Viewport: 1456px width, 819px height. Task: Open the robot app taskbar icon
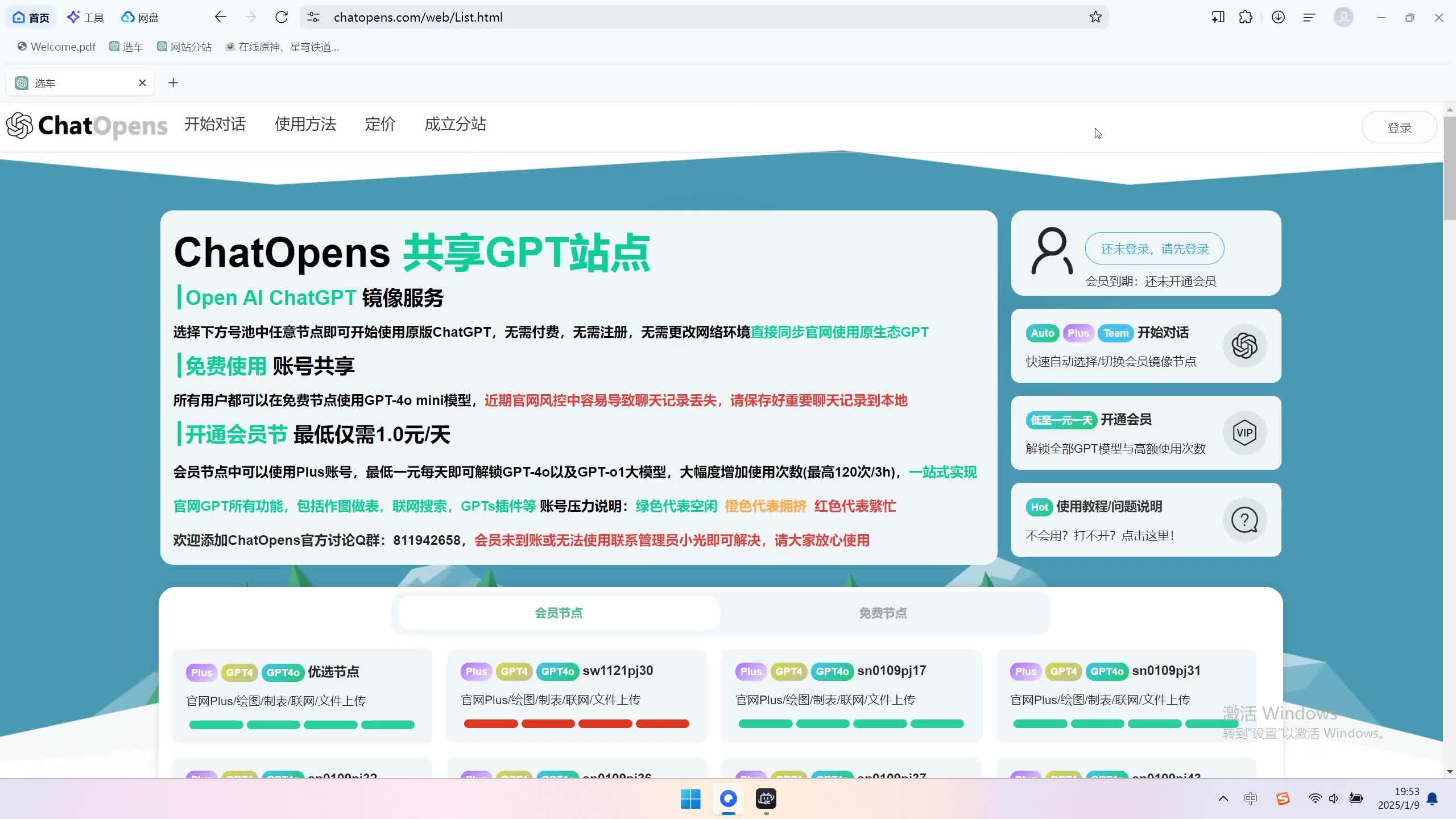pyautogui.click(x=766, y=799)
